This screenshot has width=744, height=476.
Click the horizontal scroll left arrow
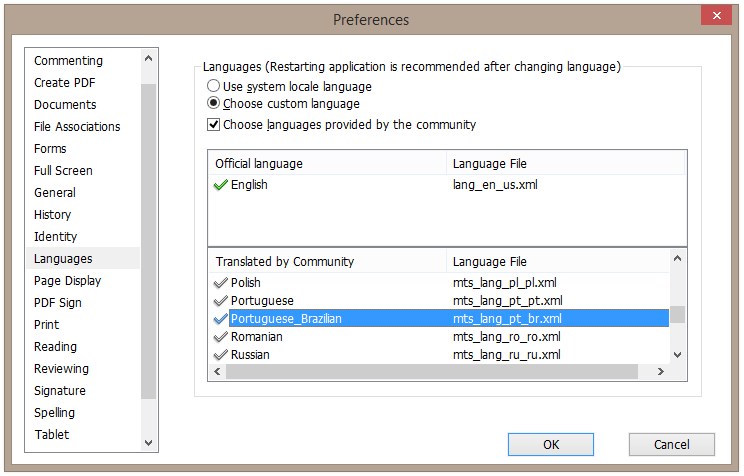pos(217,372)
